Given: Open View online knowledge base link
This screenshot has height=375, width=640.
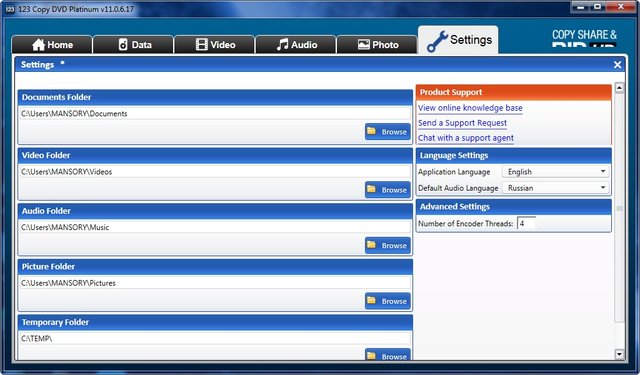Looking at the screenshot, I should 470,108.
